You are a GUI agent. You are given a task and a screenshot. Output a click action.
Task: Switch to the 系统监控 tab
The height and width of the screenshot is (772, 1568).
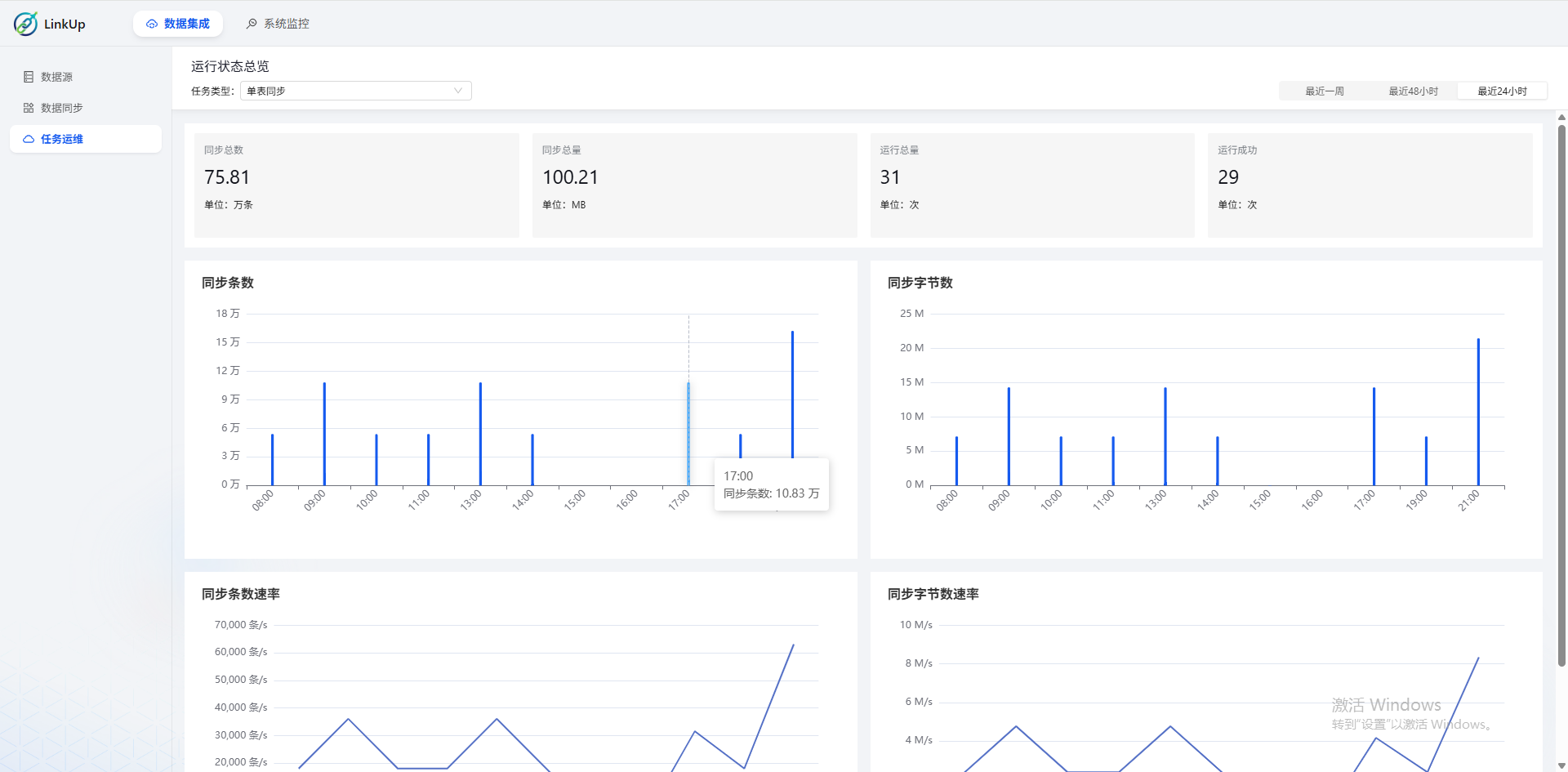click(278, 24)
